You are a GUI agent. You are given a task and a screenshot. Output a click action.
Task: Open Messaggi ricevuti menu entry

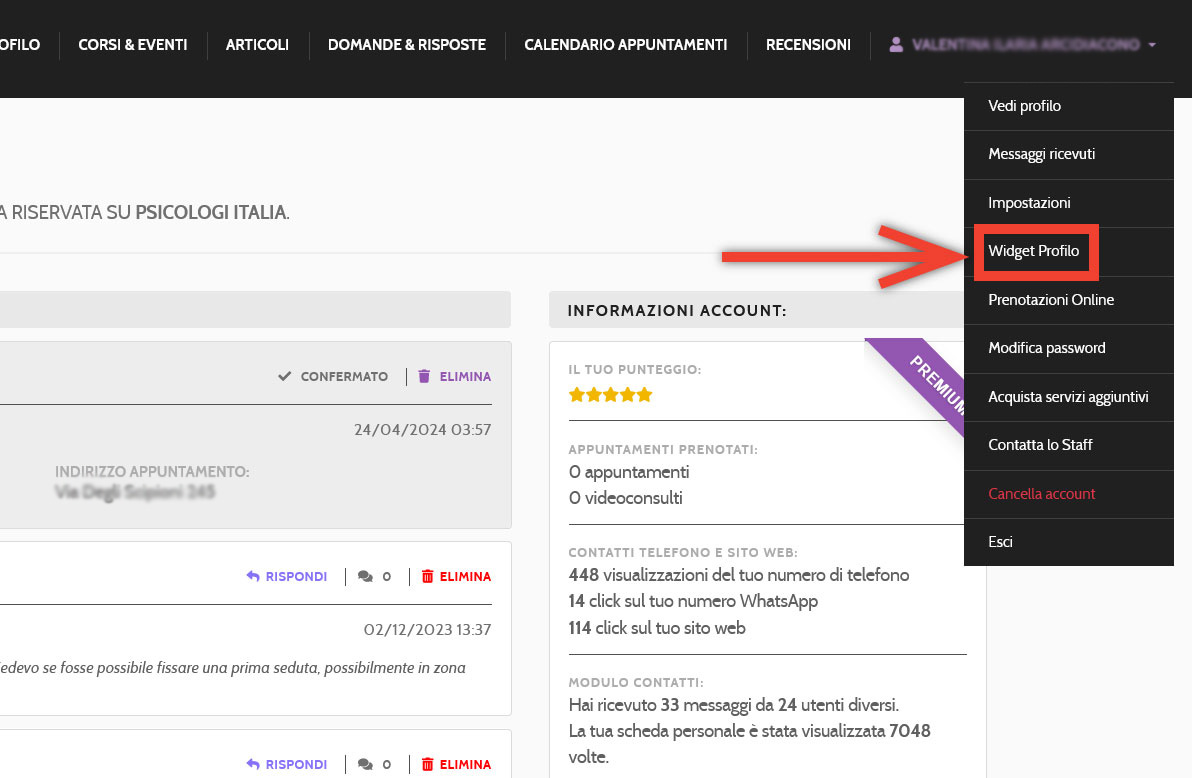[x=1041, y=154]
